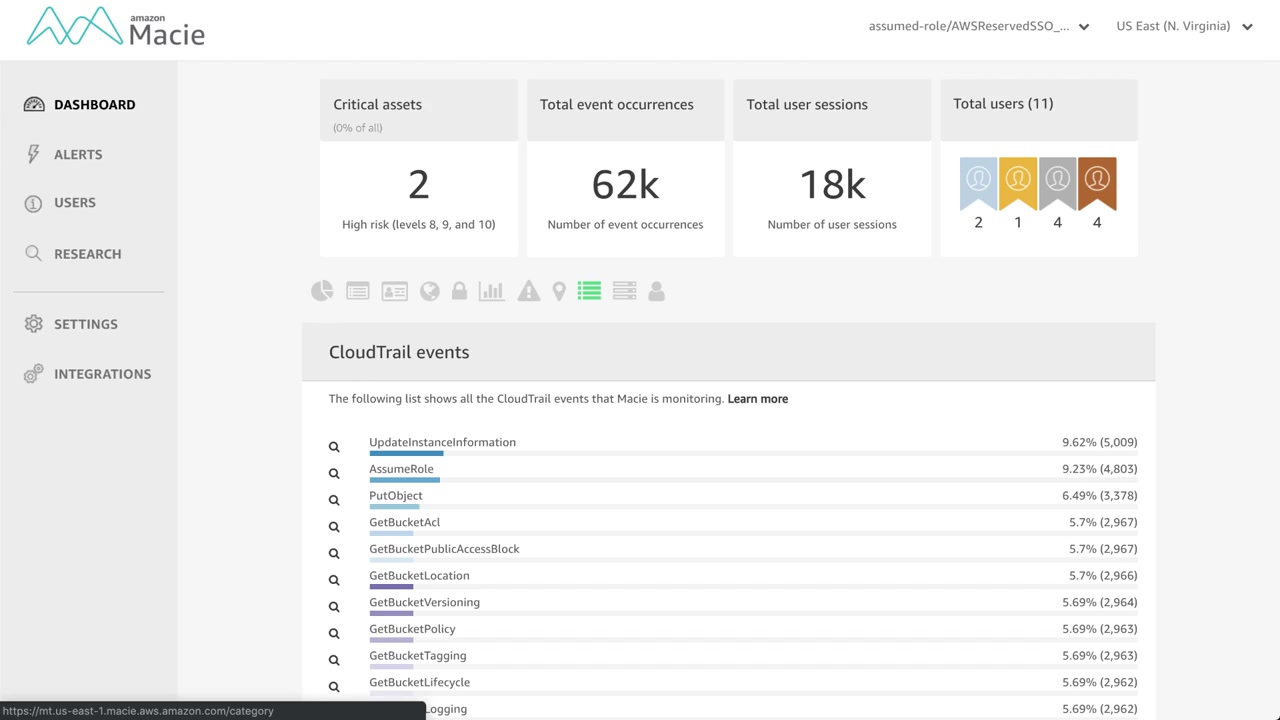The width and height of the screenshot is (1280, 720).
Task: Select the map pin location view
Action: click(x=559, y=291)
